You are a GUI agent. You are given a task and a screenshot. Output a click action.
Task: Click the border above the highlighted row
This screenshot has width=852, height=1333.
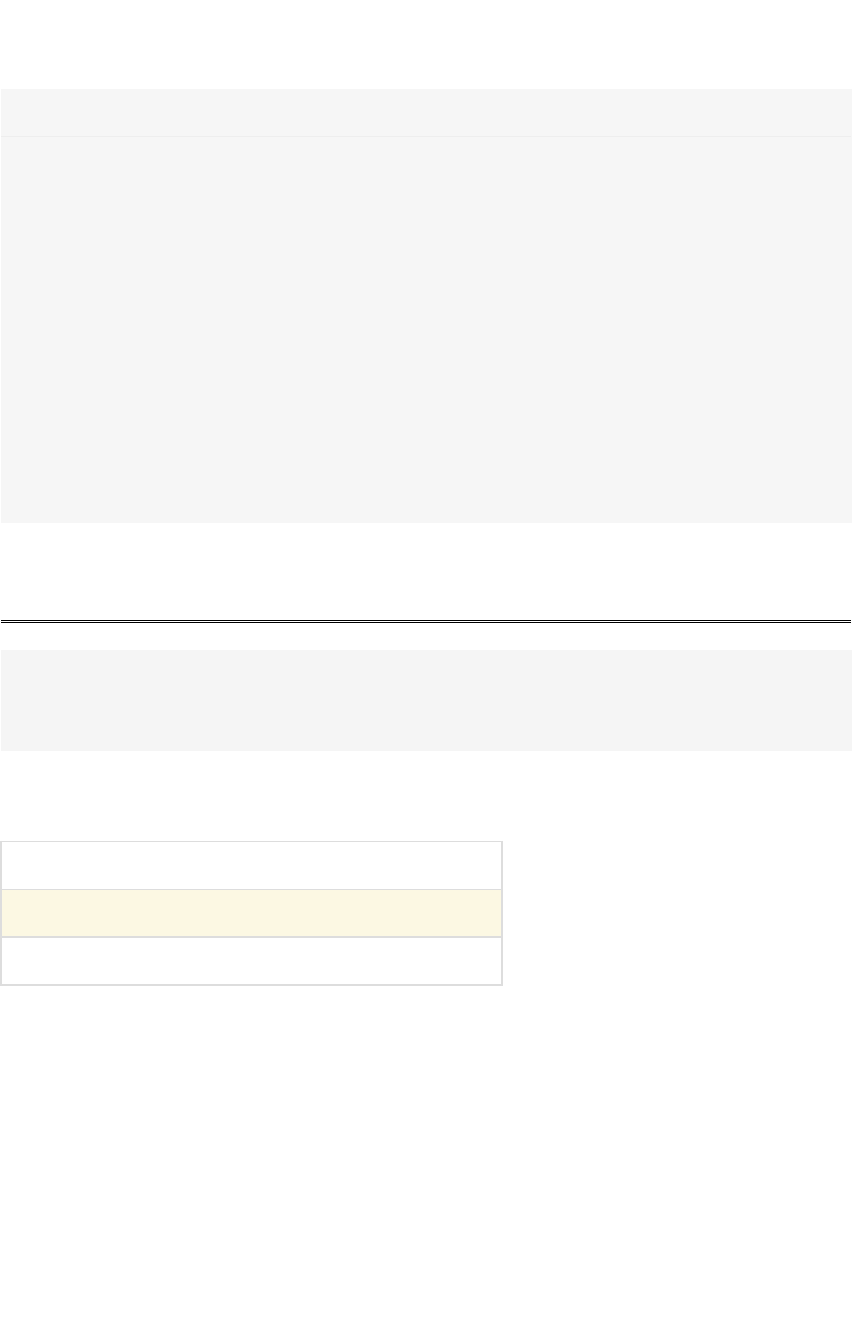click(x=251, y=889)
